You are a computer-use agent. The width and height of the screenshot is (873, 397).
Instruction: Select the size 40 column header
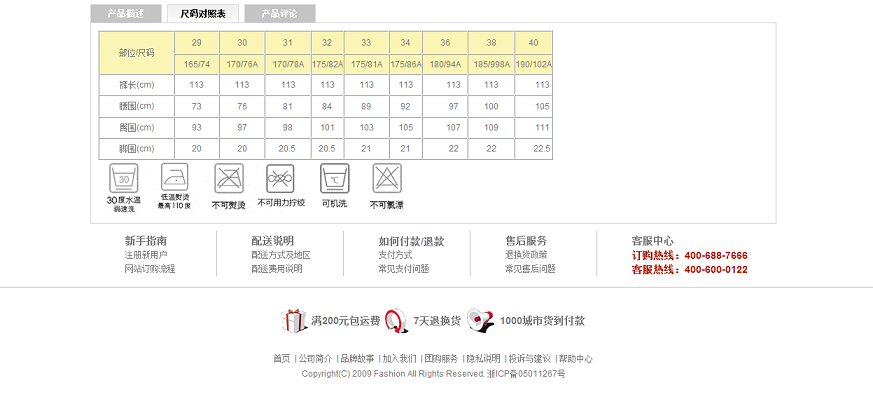533,43
